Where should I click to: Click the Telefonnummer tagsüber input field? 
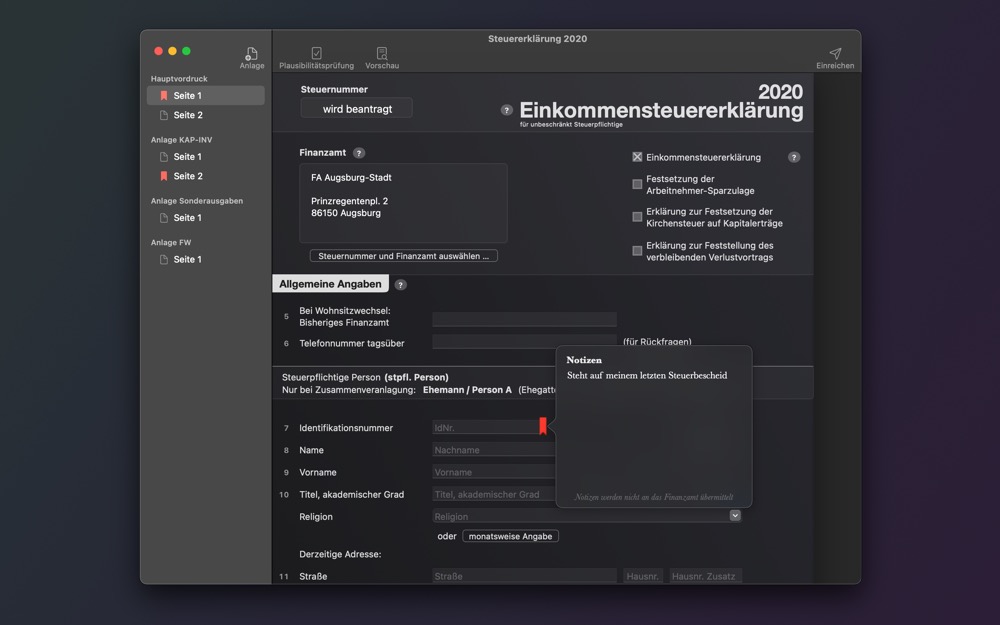click(524, 342)
